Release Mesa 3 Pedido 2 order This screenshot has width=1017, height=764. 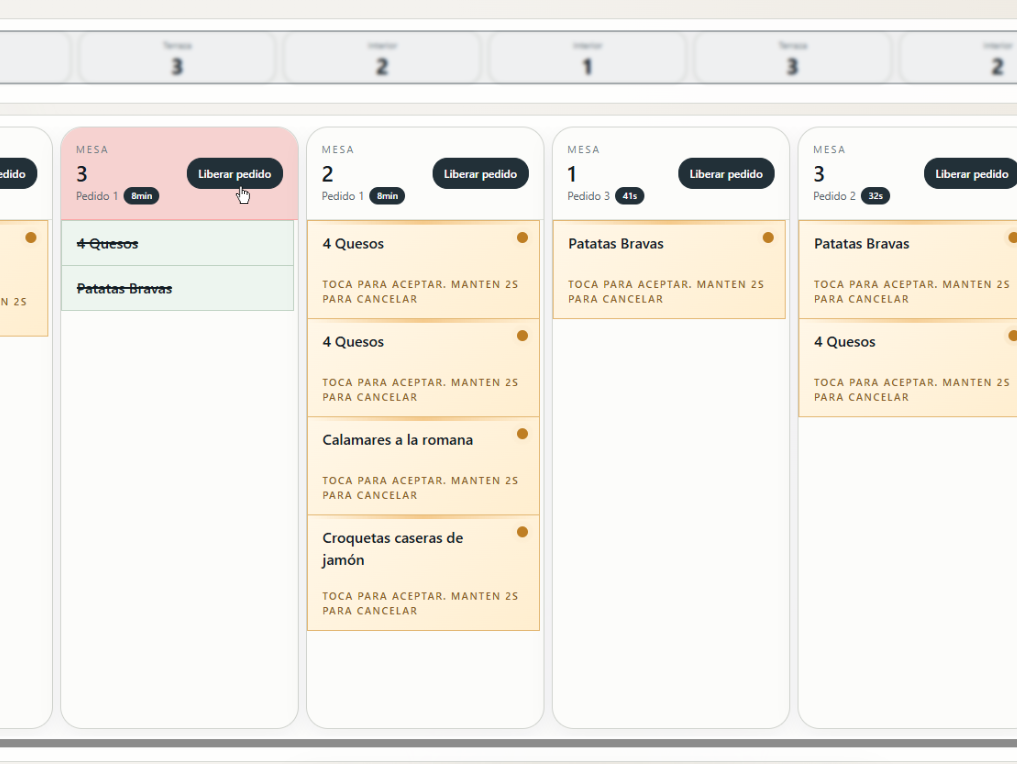(x=970, y=174)
